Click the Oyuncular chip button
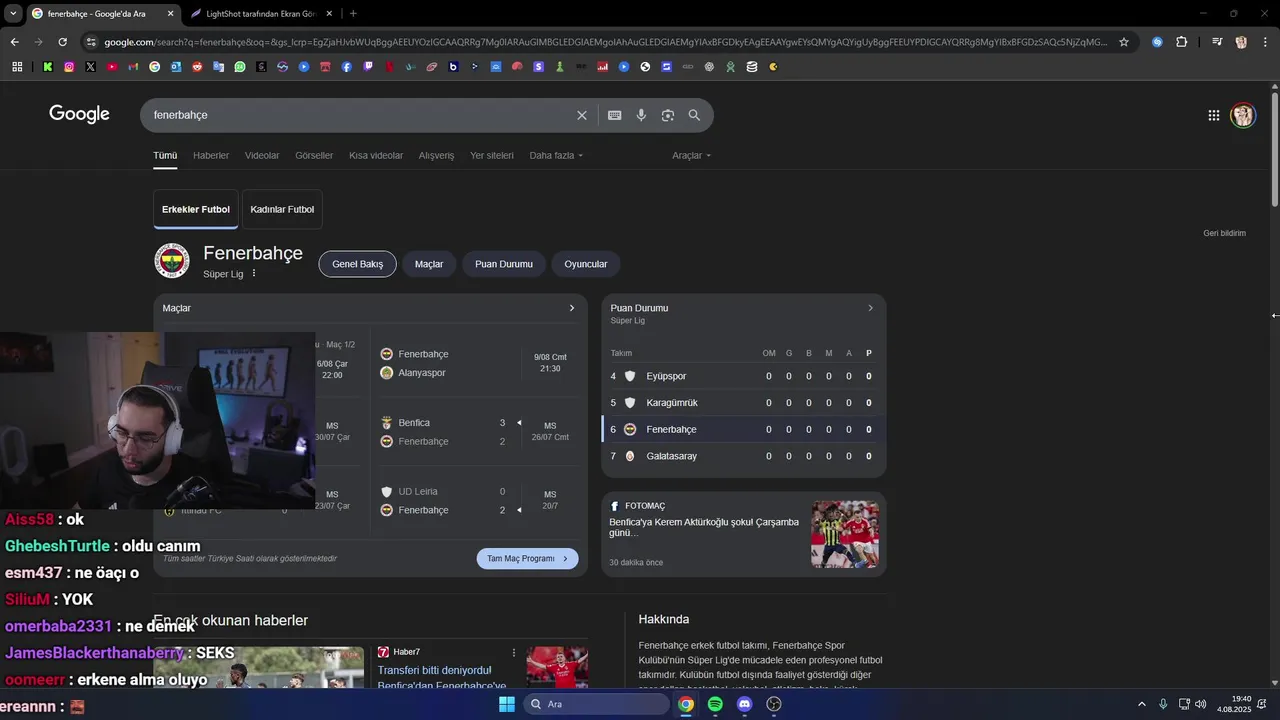 click(586, 264)
